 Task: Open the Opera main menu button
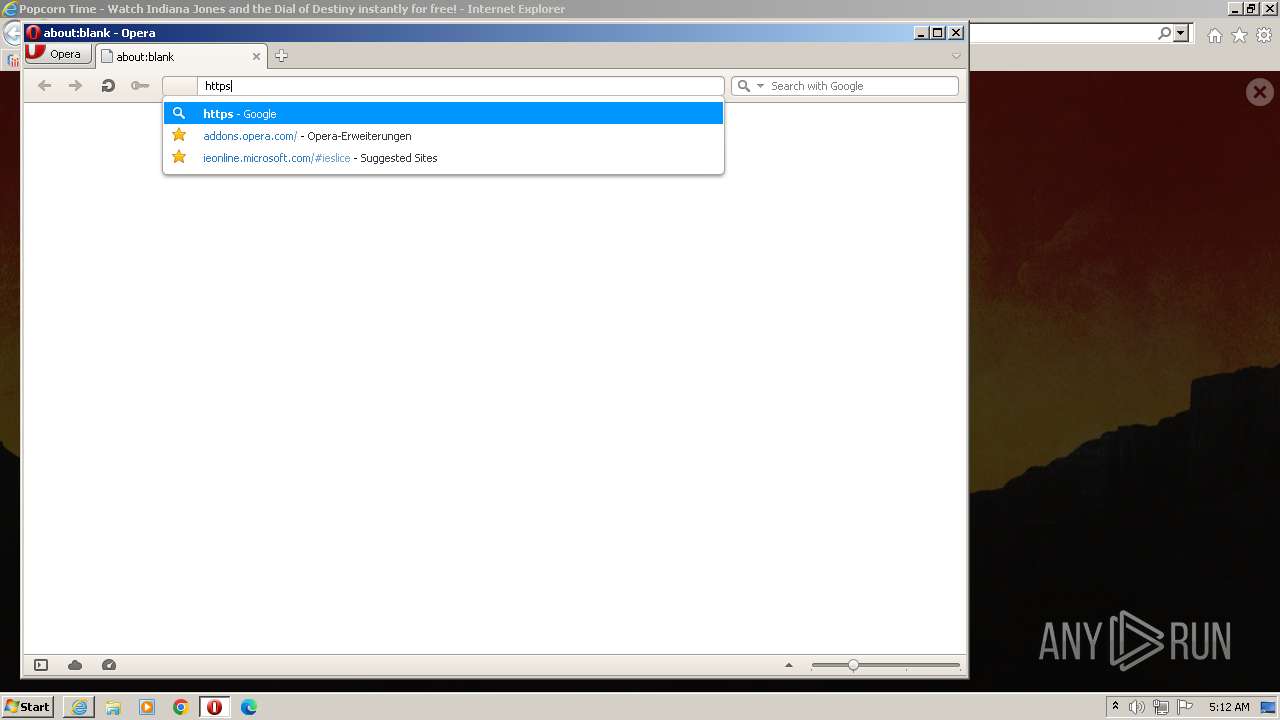(x=59, y=55)
